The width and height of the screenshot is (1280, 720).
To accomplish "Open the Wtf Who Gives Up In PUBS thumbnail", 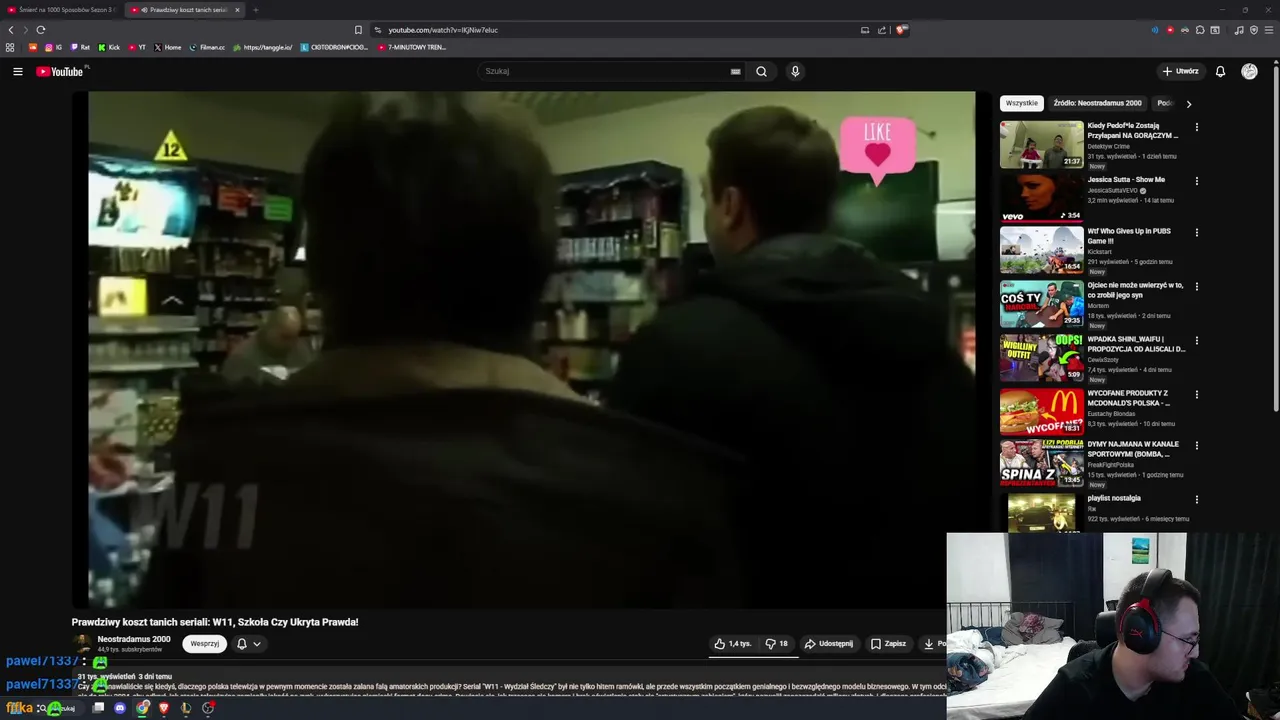I will tap(1042, 250).
